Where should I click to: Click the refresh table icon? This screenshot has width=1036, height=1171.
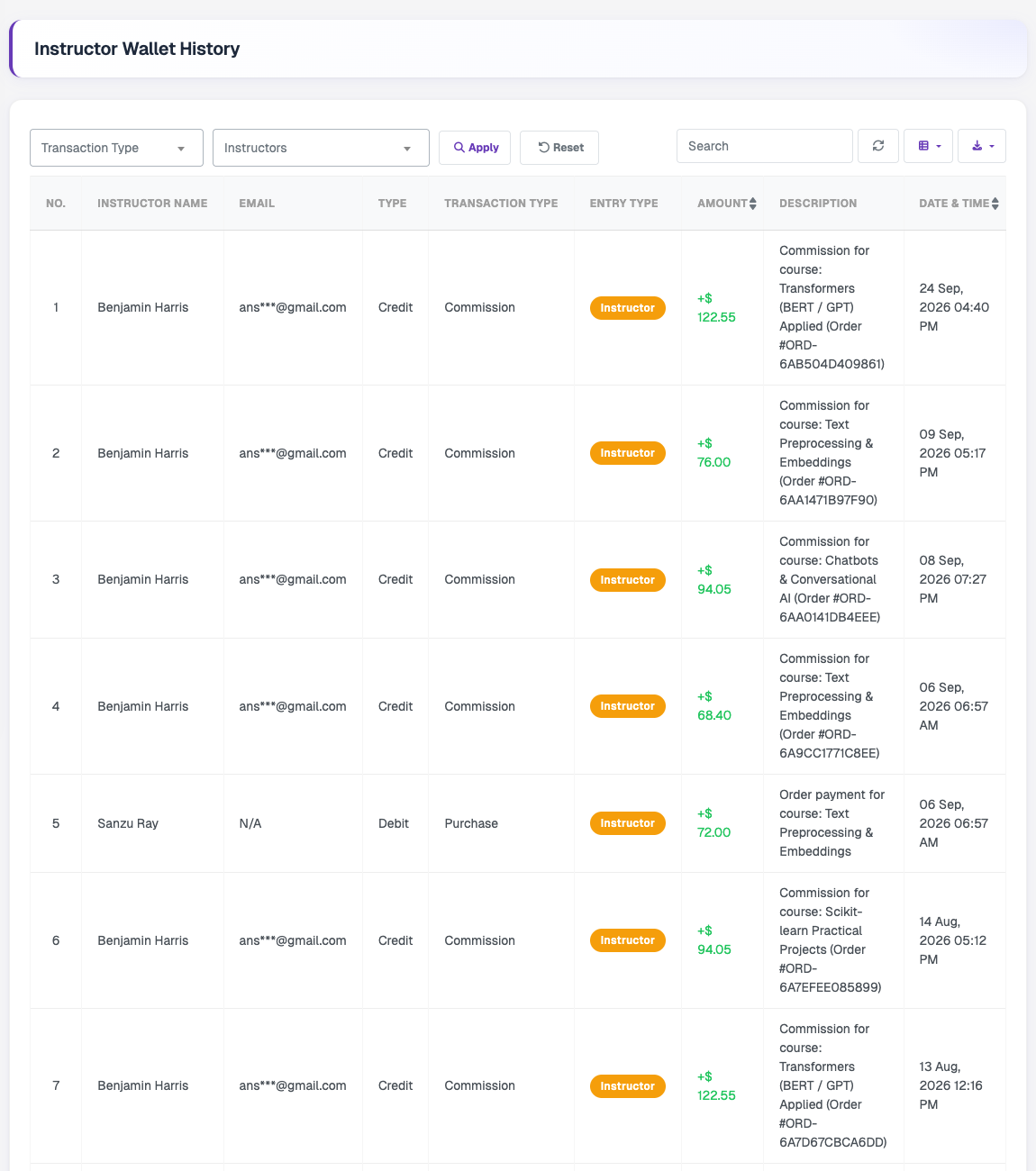(x=878, y=146)
